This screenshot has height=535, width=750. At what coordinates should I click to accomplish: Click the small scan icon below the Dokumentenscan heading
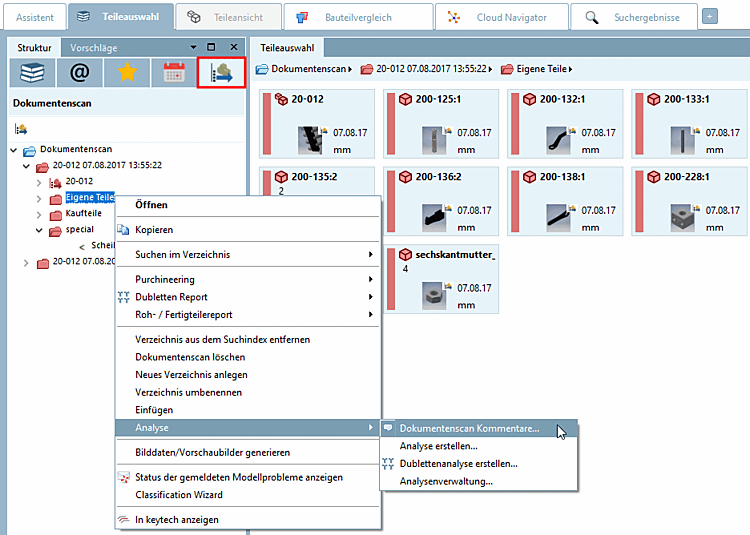pyautogui.click(x=21, y=129)
